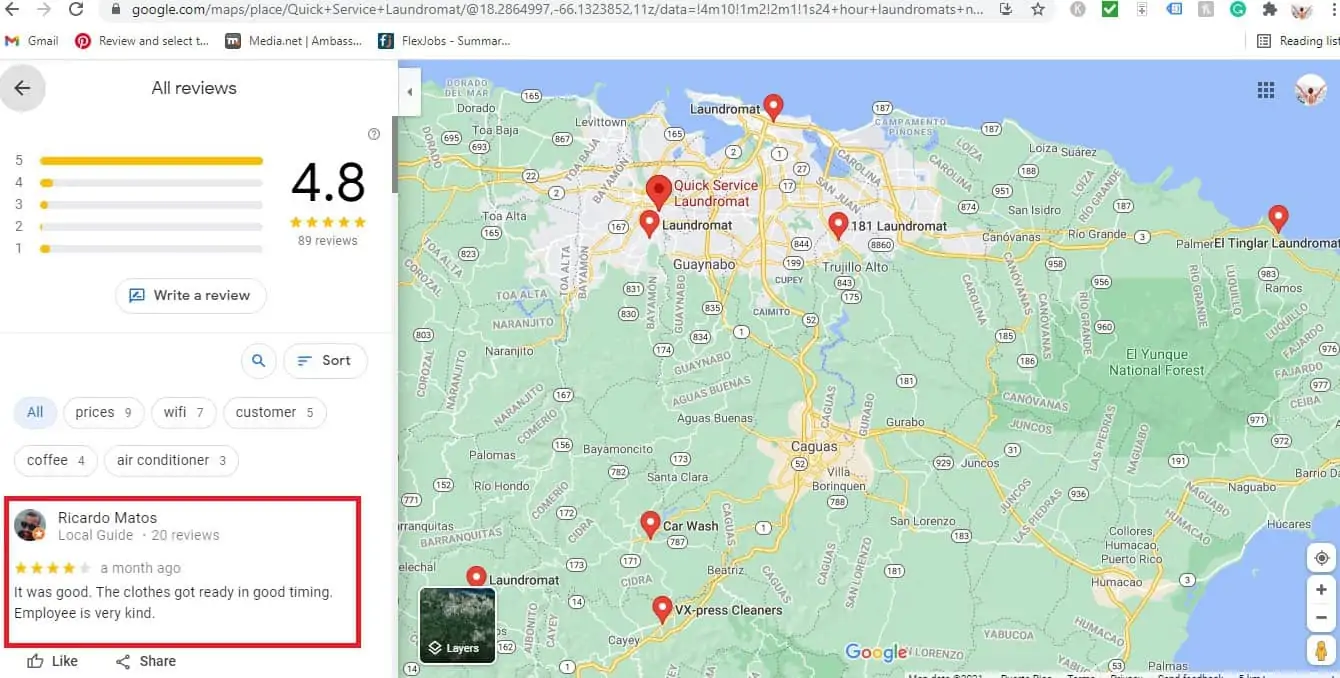Image resolution: width=1340 pixels, height=678 pixels.
Task: Click the Street View pegman
Action: (1322, 651)
